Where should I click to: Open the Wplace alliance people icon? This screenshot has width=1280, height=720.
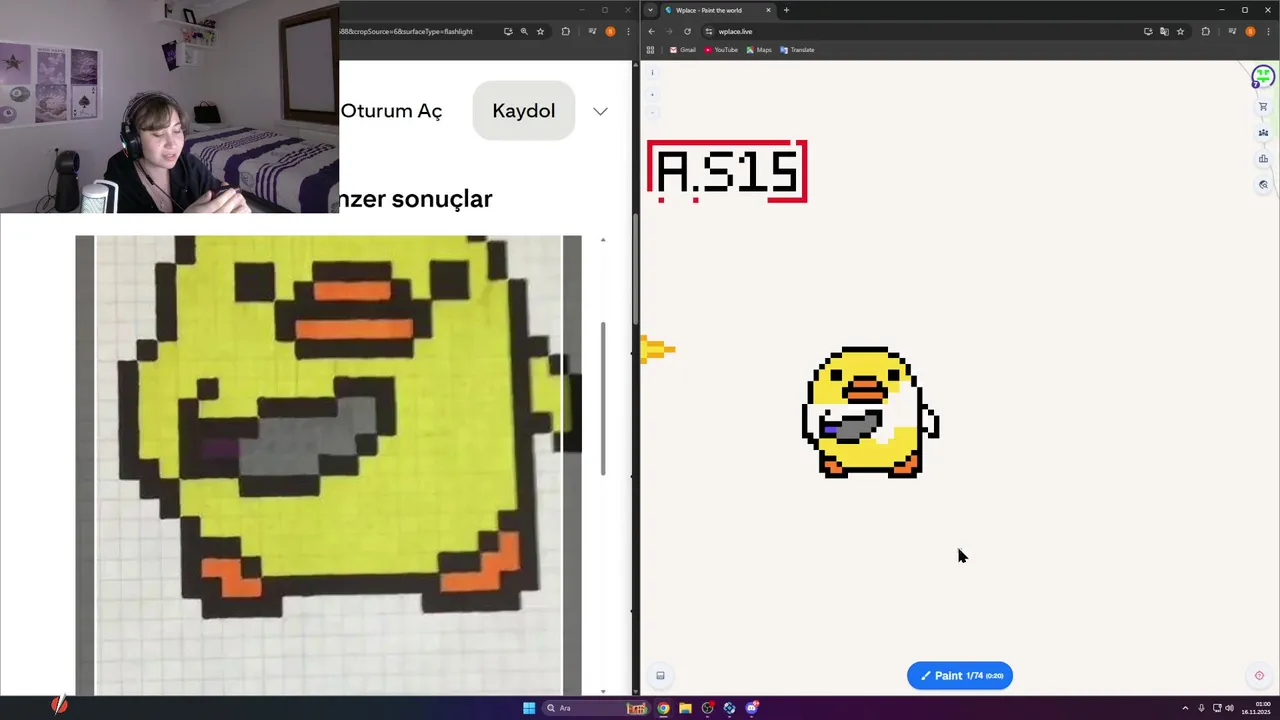click(x=1263, y=133)
